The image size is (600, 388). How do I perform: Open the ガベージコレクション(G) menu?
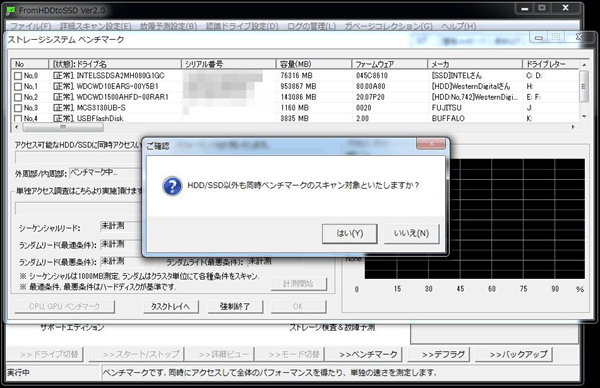pyautogui.click(x=388, y=26)
